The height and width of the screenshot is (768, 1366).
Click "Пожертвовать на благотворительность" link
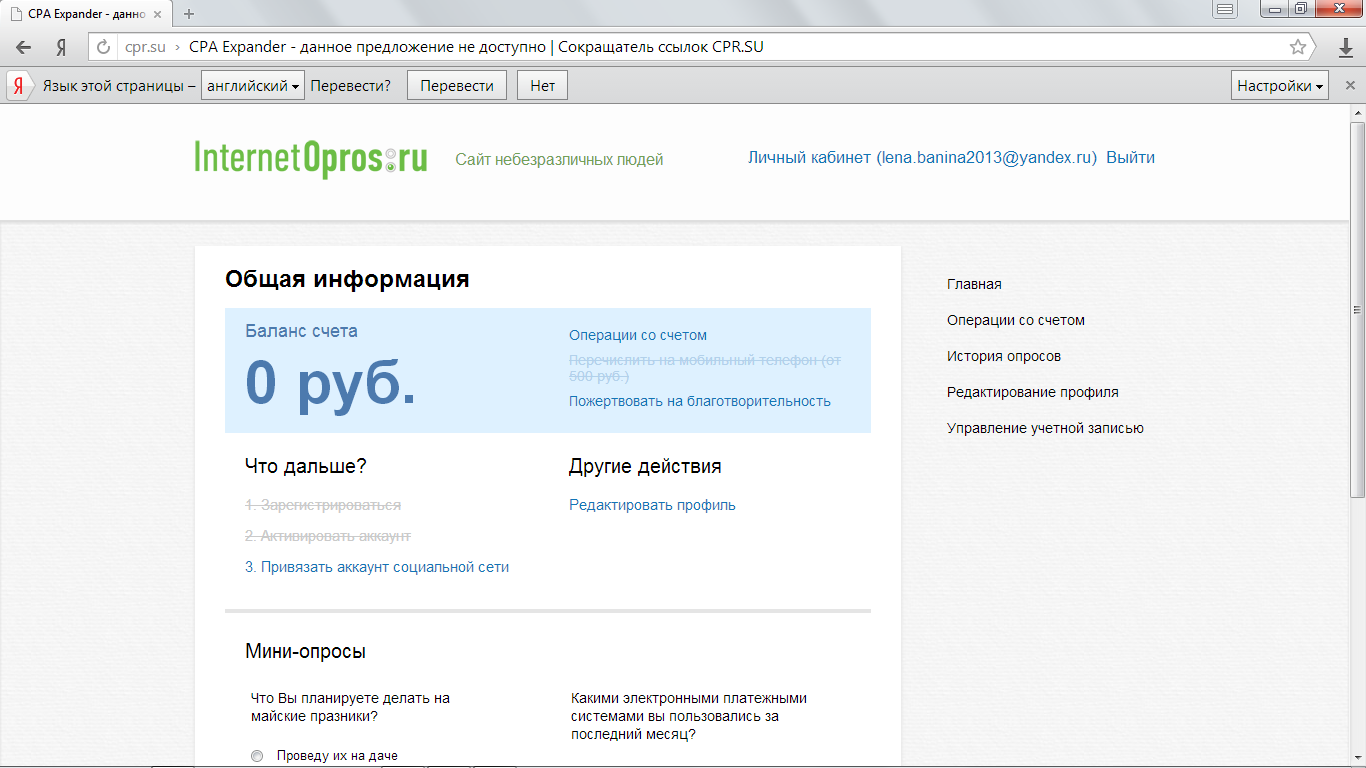click(x=700, y=402)
